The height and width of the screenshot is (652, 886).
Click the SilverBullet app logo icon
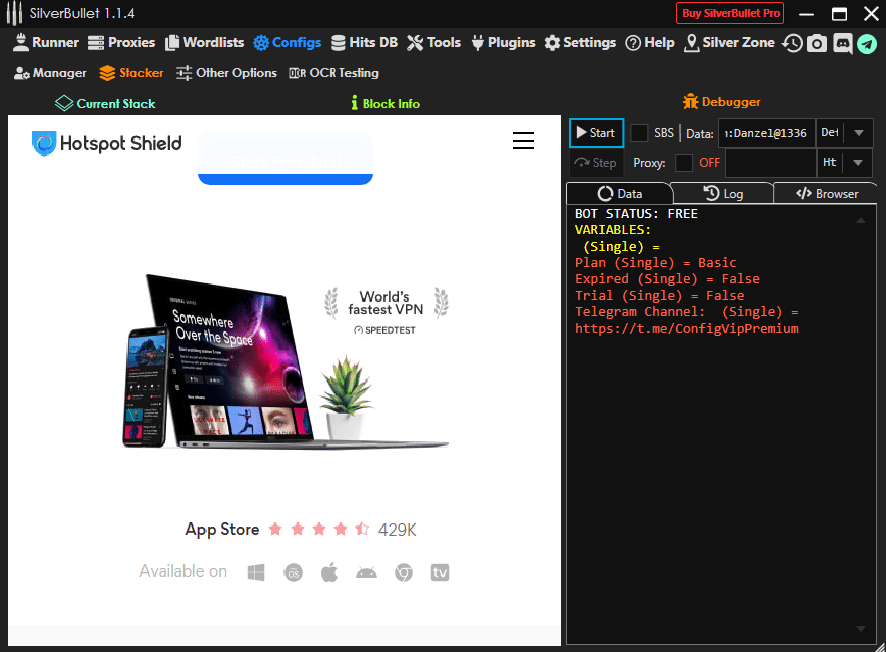click(x=15, y=13)
